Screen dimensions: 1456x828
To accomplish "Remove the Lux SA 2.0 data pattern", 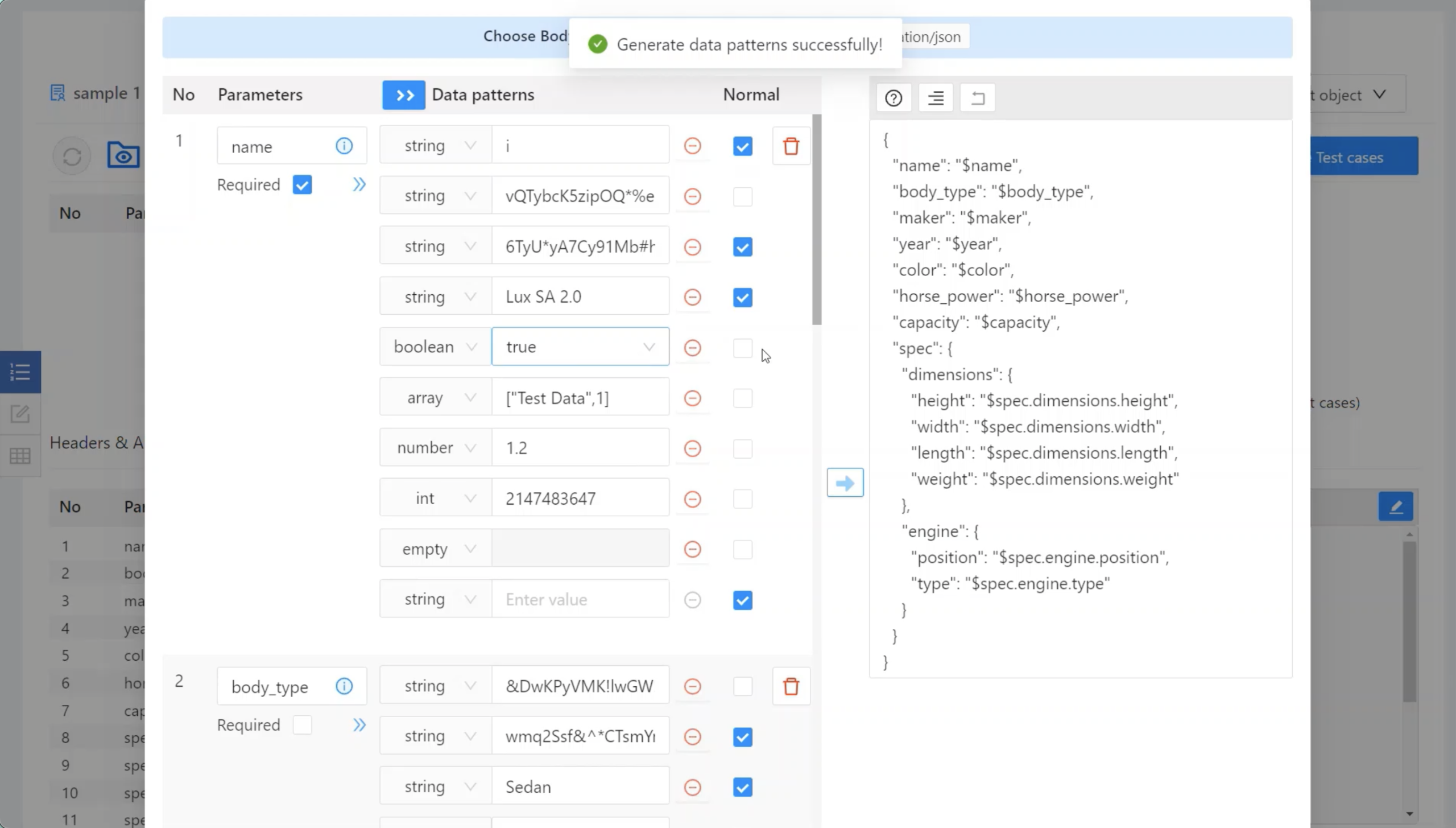I will click(692, 297).
